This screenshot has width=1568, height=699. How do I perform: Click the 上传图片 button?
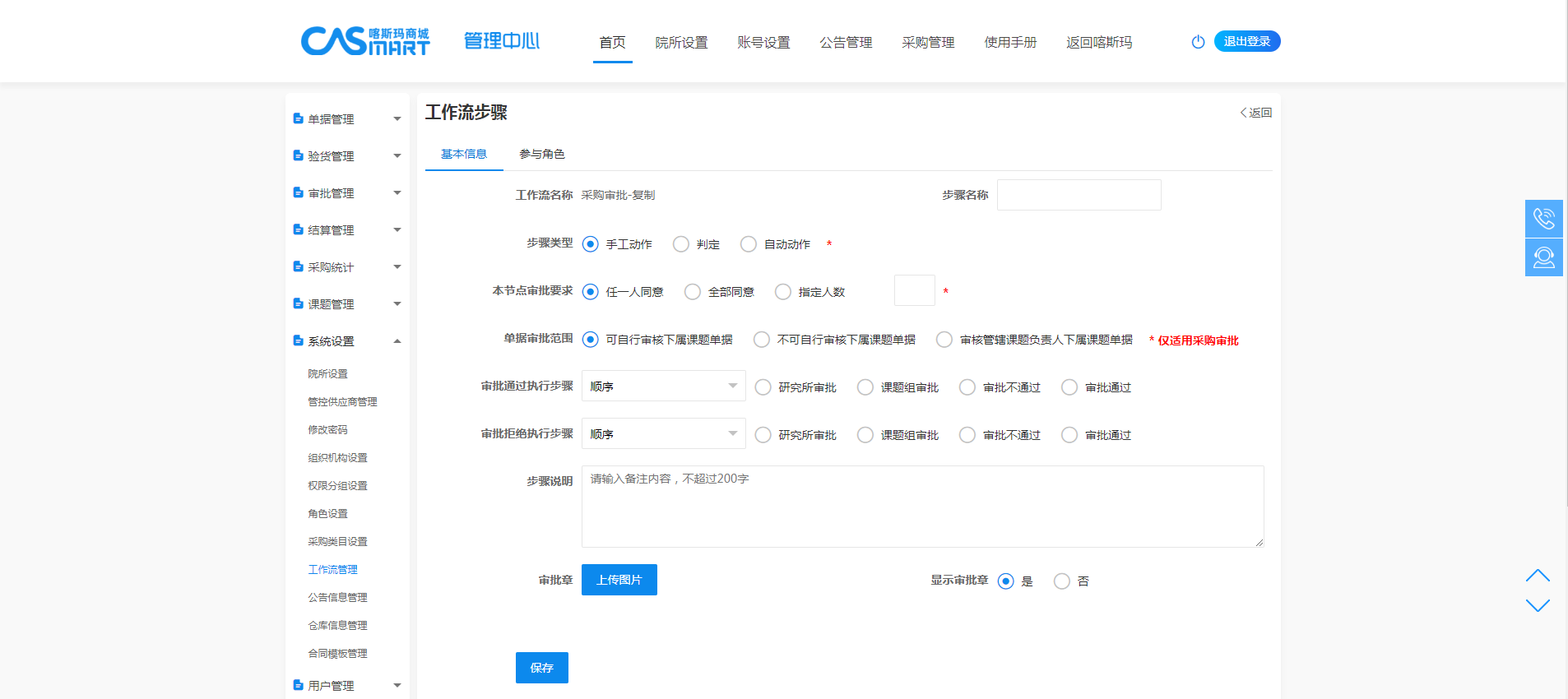tap(619, 580)
